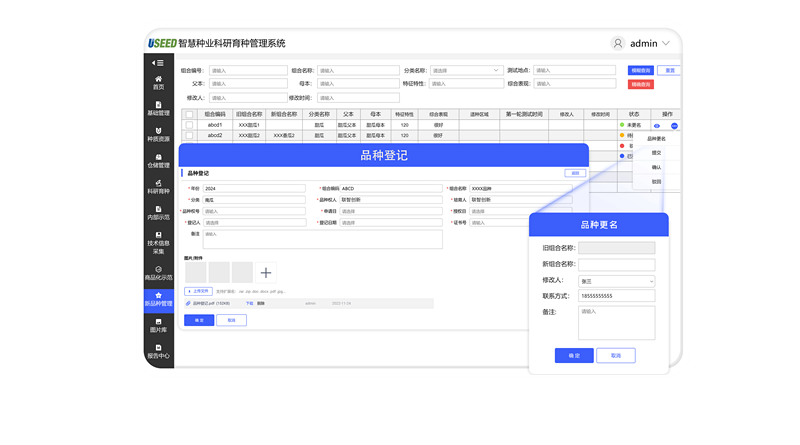The height and width of the screenshot is (445, 800).
Task: Select 提交 in the action menu
Action: (x=656, y=153)
